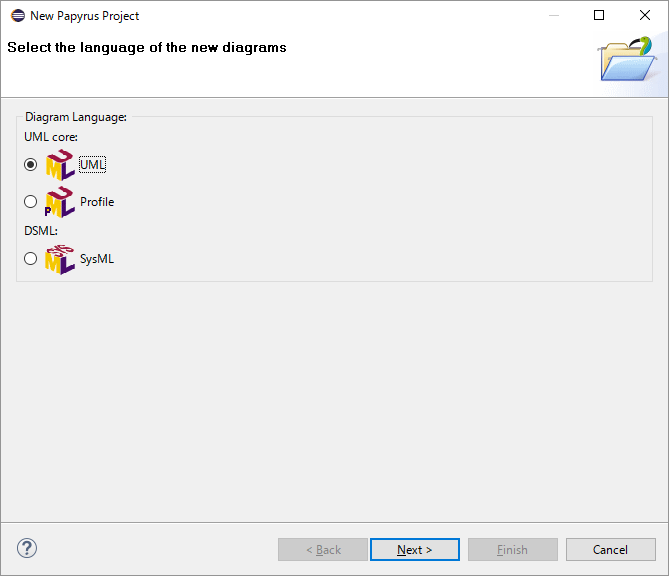Select the Profile radio button
Viewport: 669px width, 576px height.
31,202
